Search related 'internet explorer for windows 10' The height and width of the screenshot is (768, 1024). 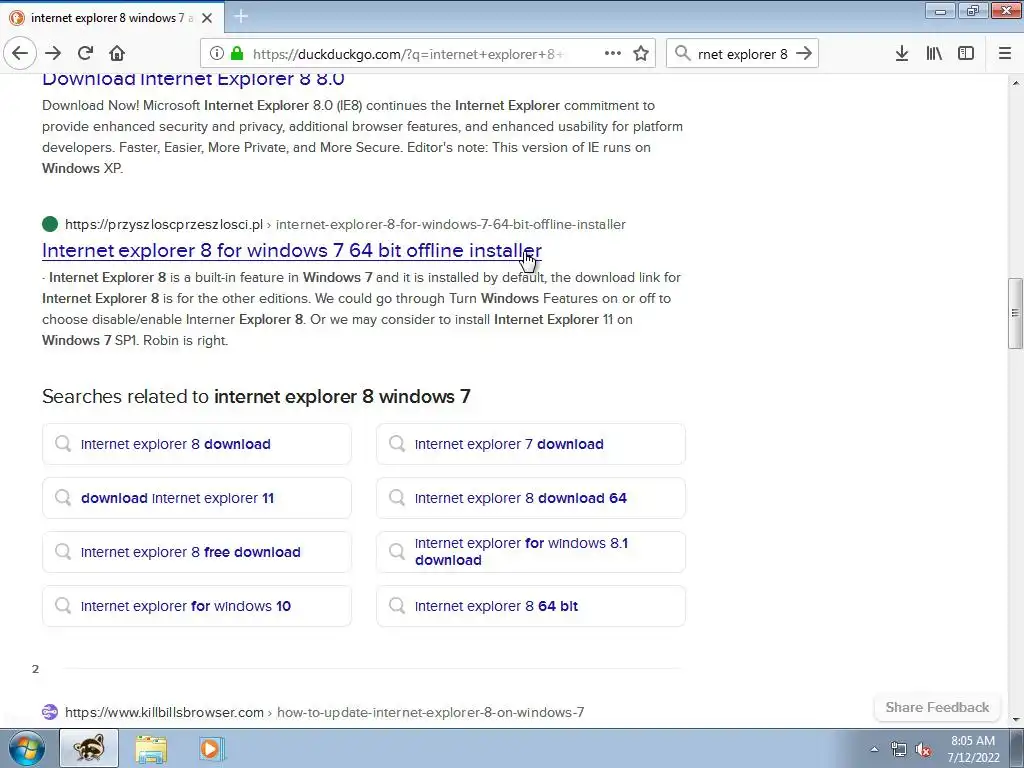click(x=197, y=607)
